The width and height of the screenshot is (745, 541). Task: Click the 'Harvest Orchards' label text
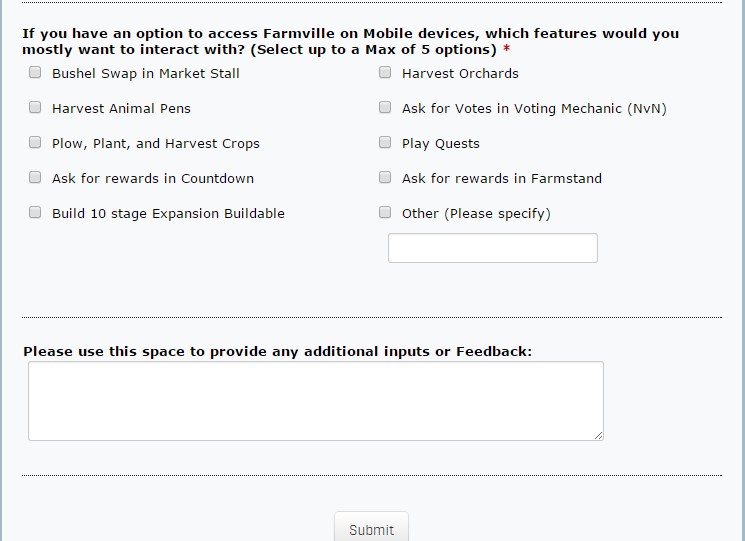click(x=460, y=73)
